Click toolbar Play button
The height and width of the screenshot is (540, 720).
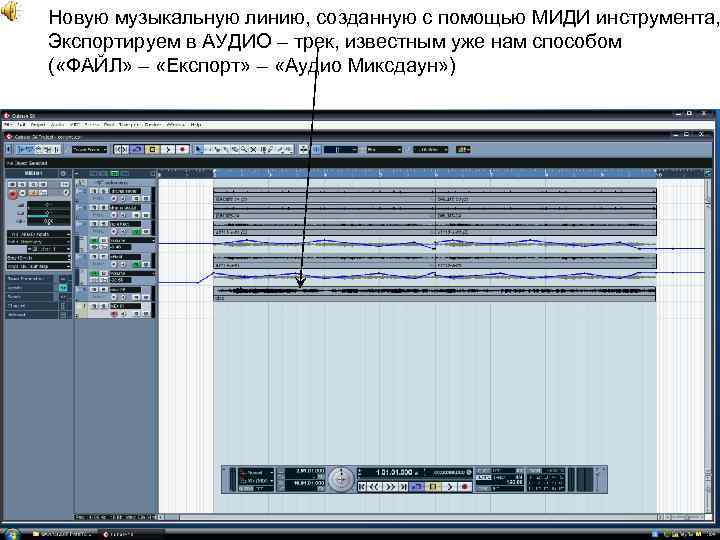(168, 149)
